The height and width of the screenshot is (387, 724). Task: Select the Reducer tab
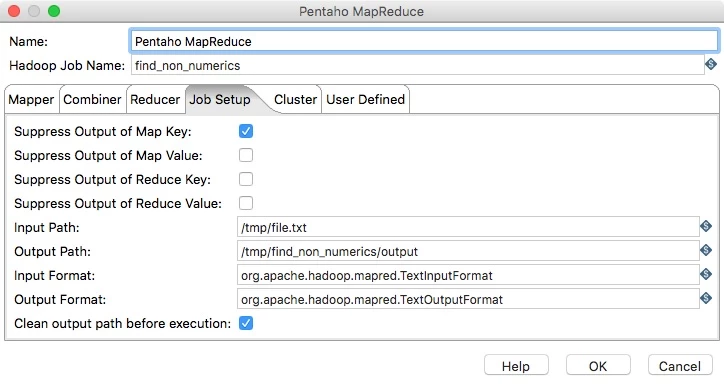click(155, 99)
